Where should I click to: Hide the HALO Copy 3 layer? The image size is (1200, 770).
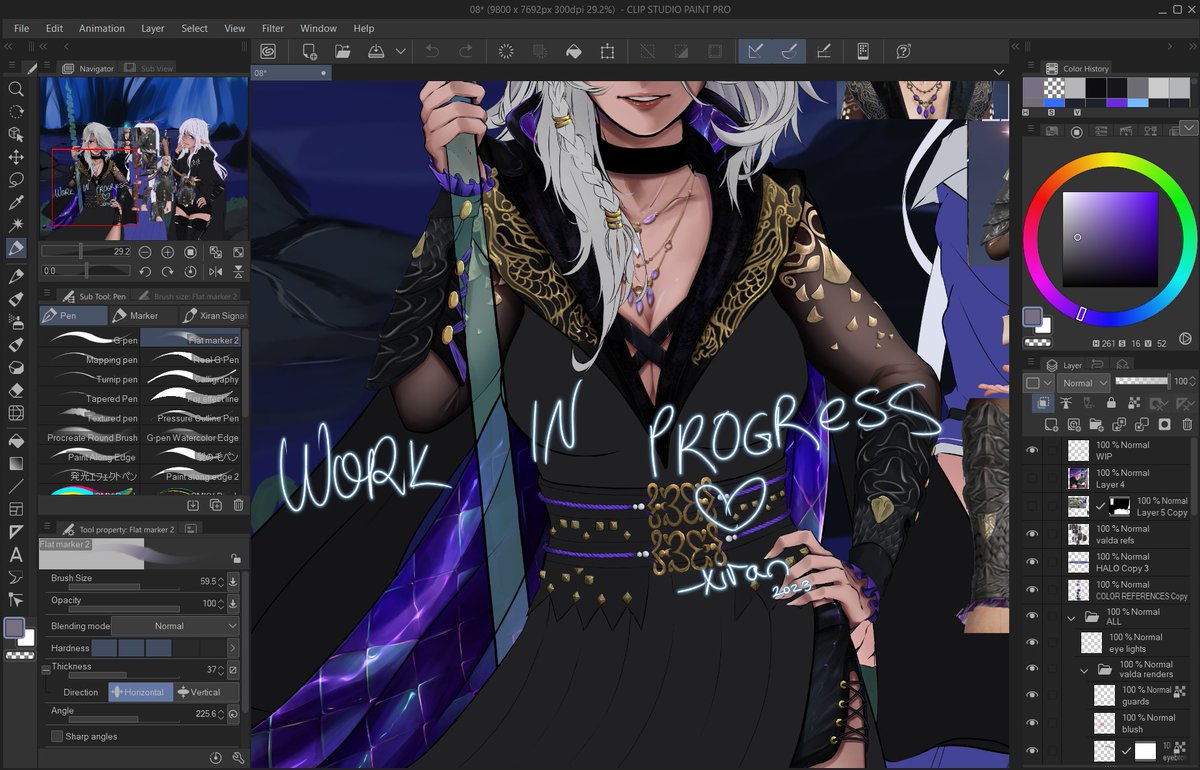pos(1032,562)
